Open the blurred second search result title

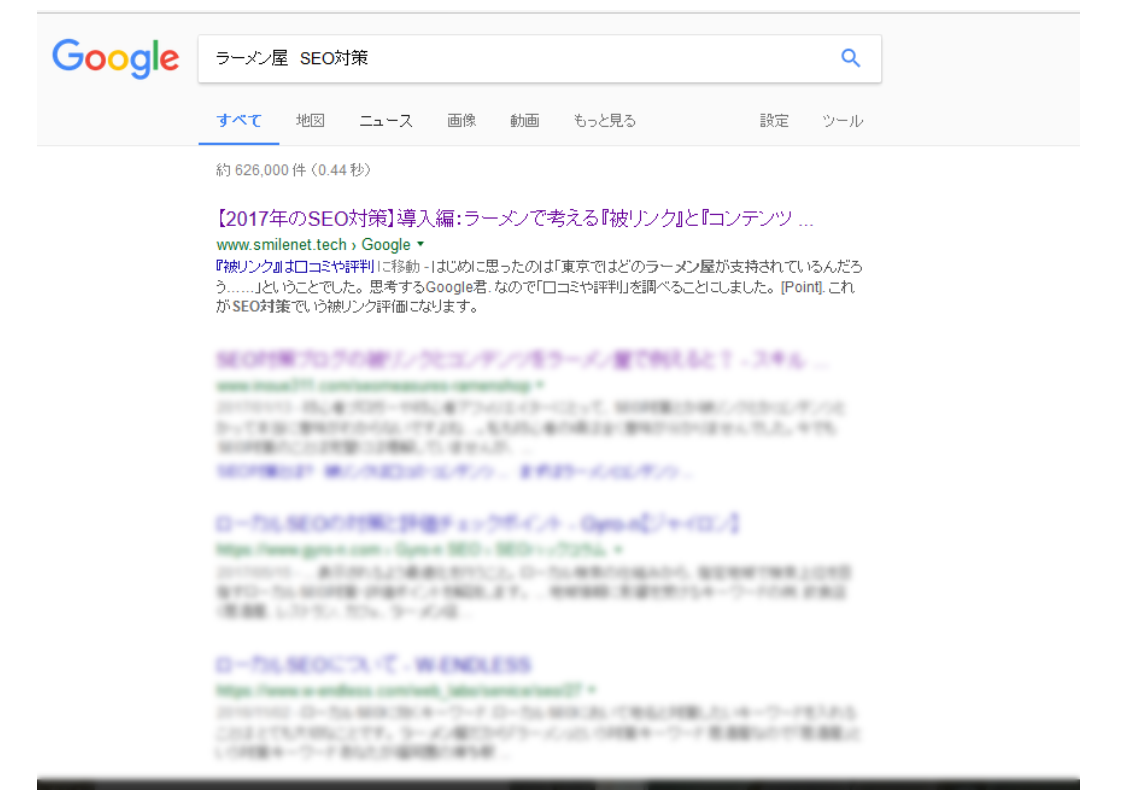pos(522,359)
